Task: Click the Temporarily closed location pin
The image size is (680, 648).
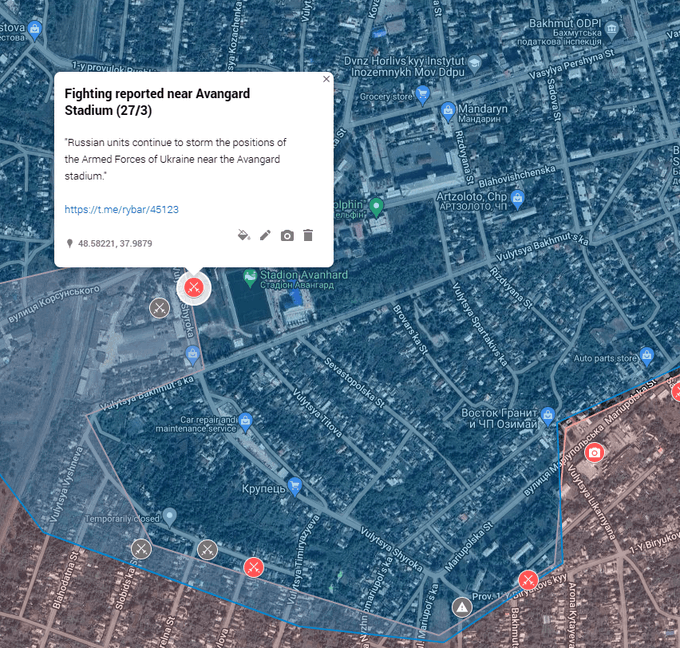Action: pos(170,515)
